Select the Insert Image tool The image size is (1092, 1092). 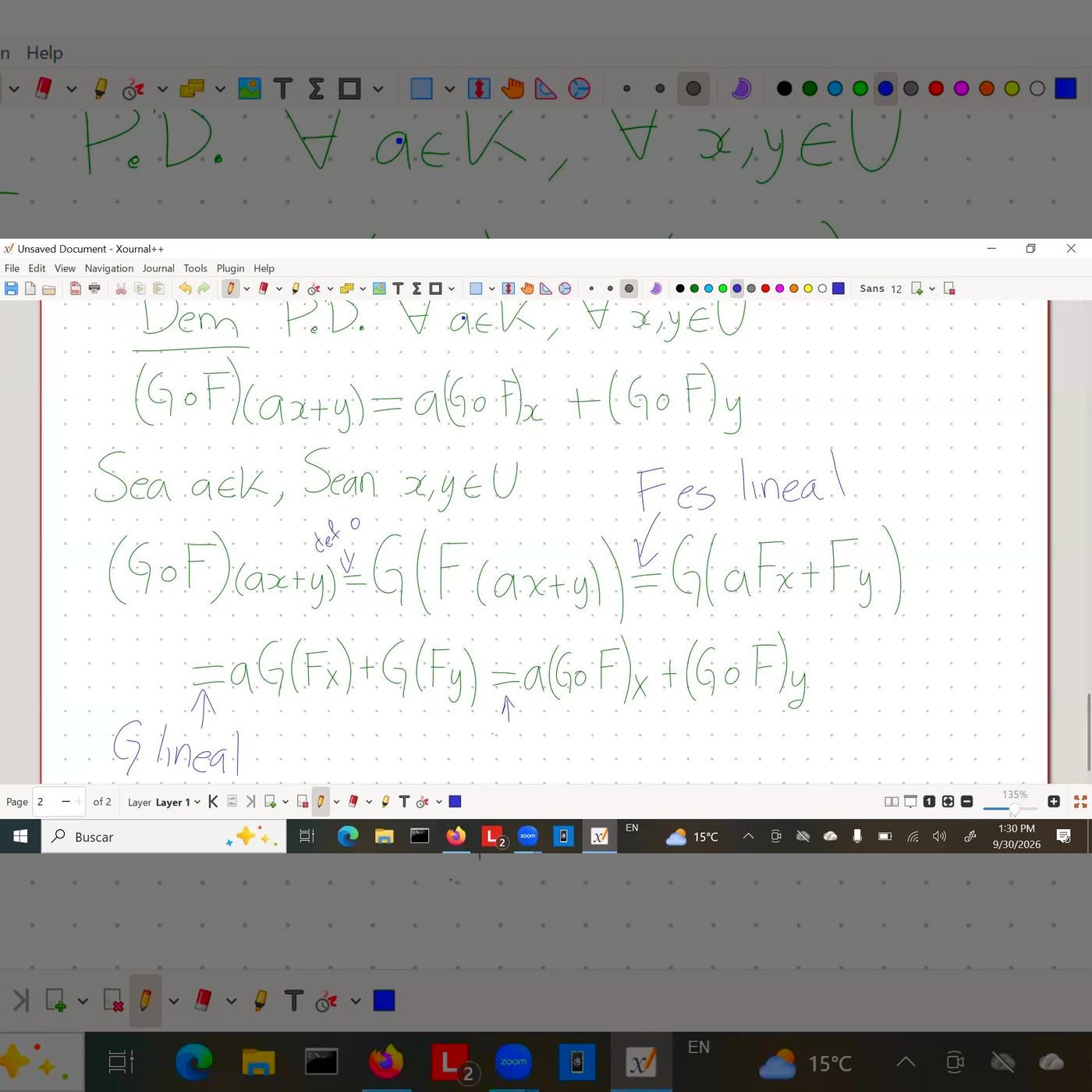(x=379, y=289)
